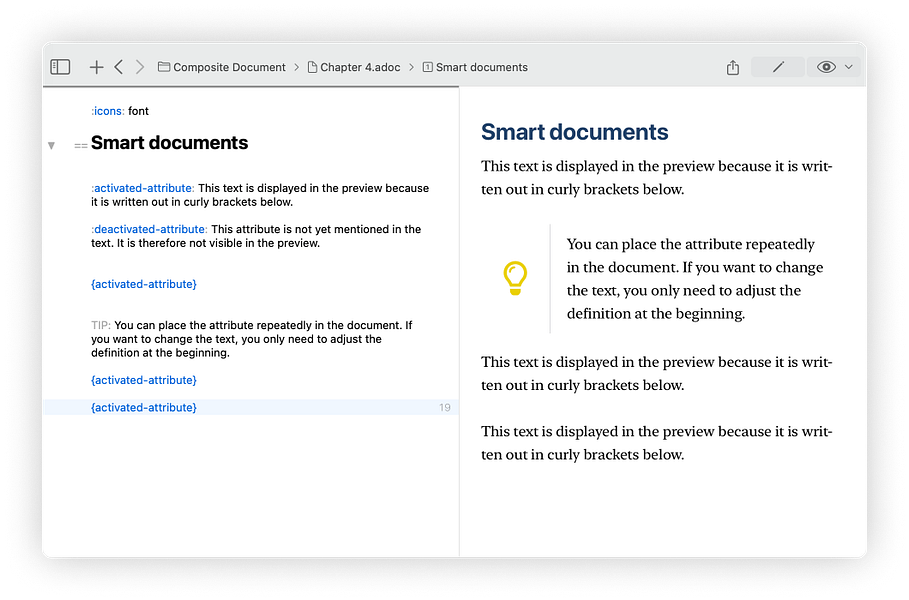Click the == heading marker in editor

click(x=81, y=146)
